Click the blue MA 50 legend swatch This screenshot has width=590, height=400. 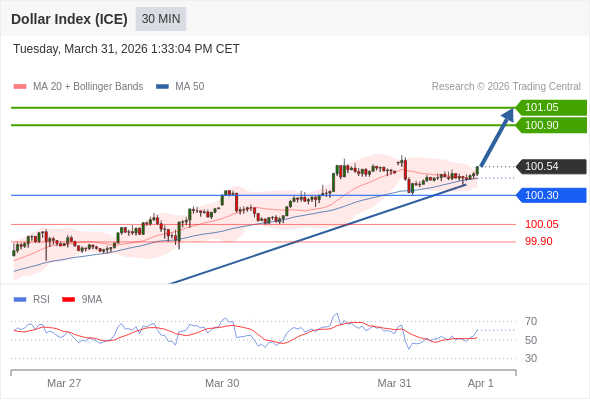[x=162, y=87]
